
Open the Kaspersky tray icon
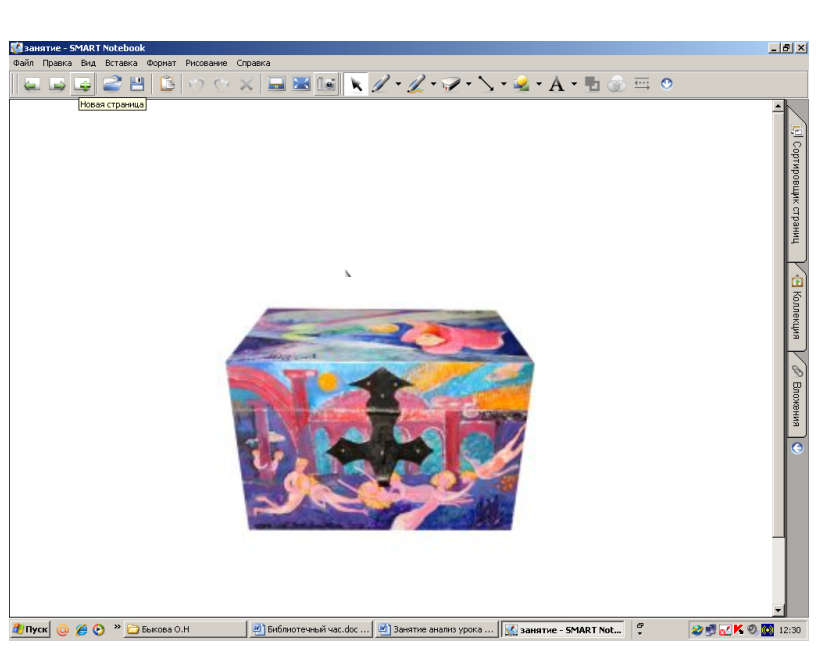738,630
